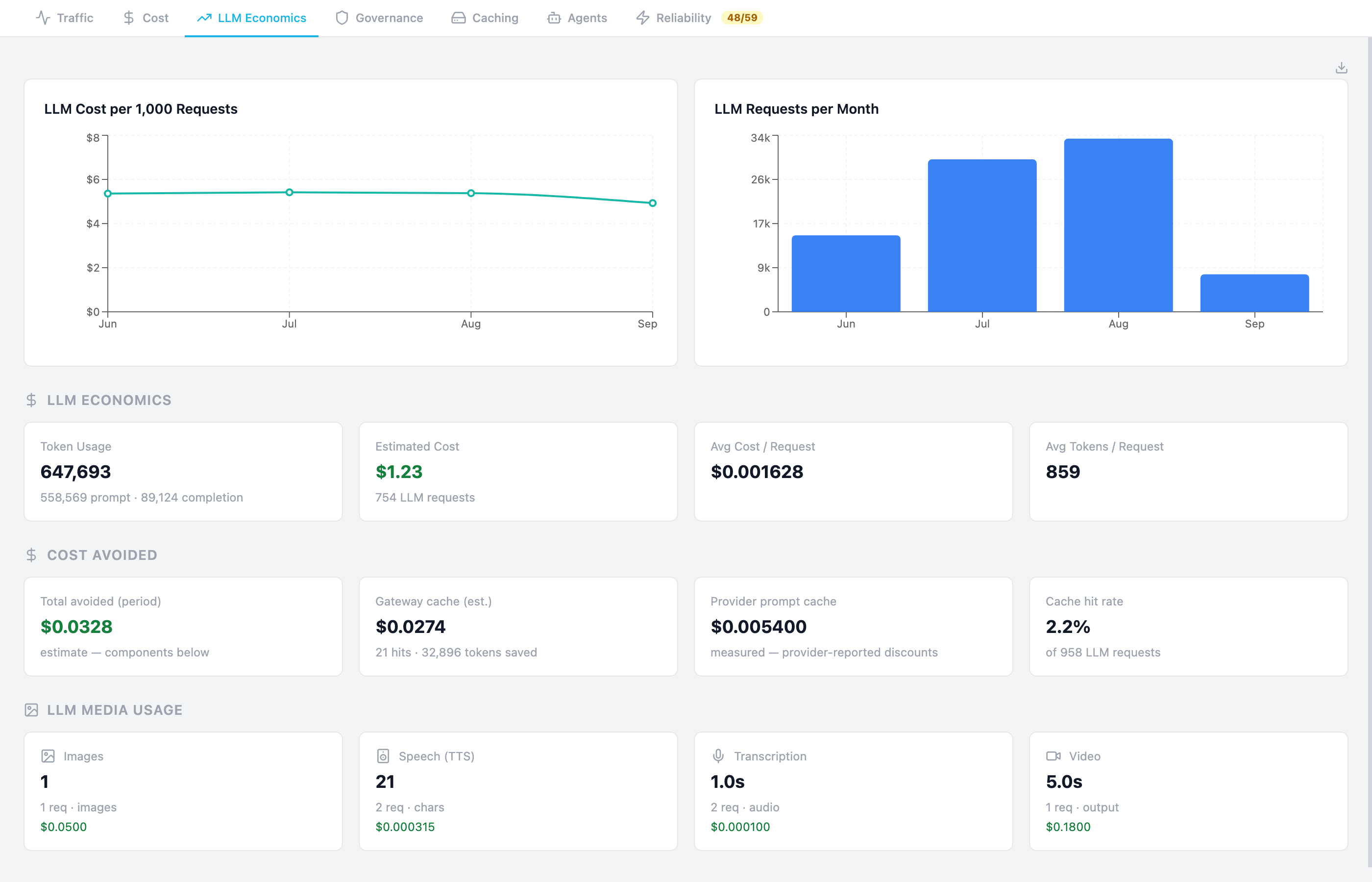Click the Jun data point on cost line

coord(108,194)
